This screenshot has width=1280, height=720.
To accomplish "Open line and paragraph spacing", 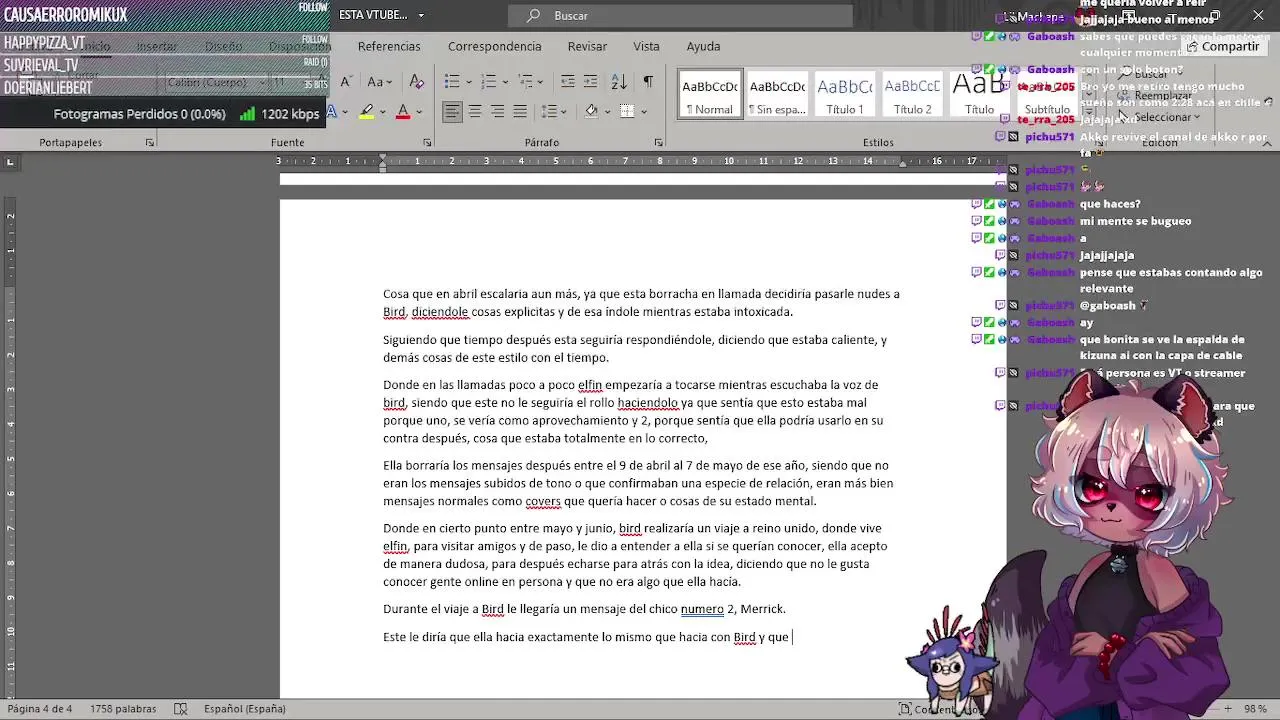I will coord(549,111).
